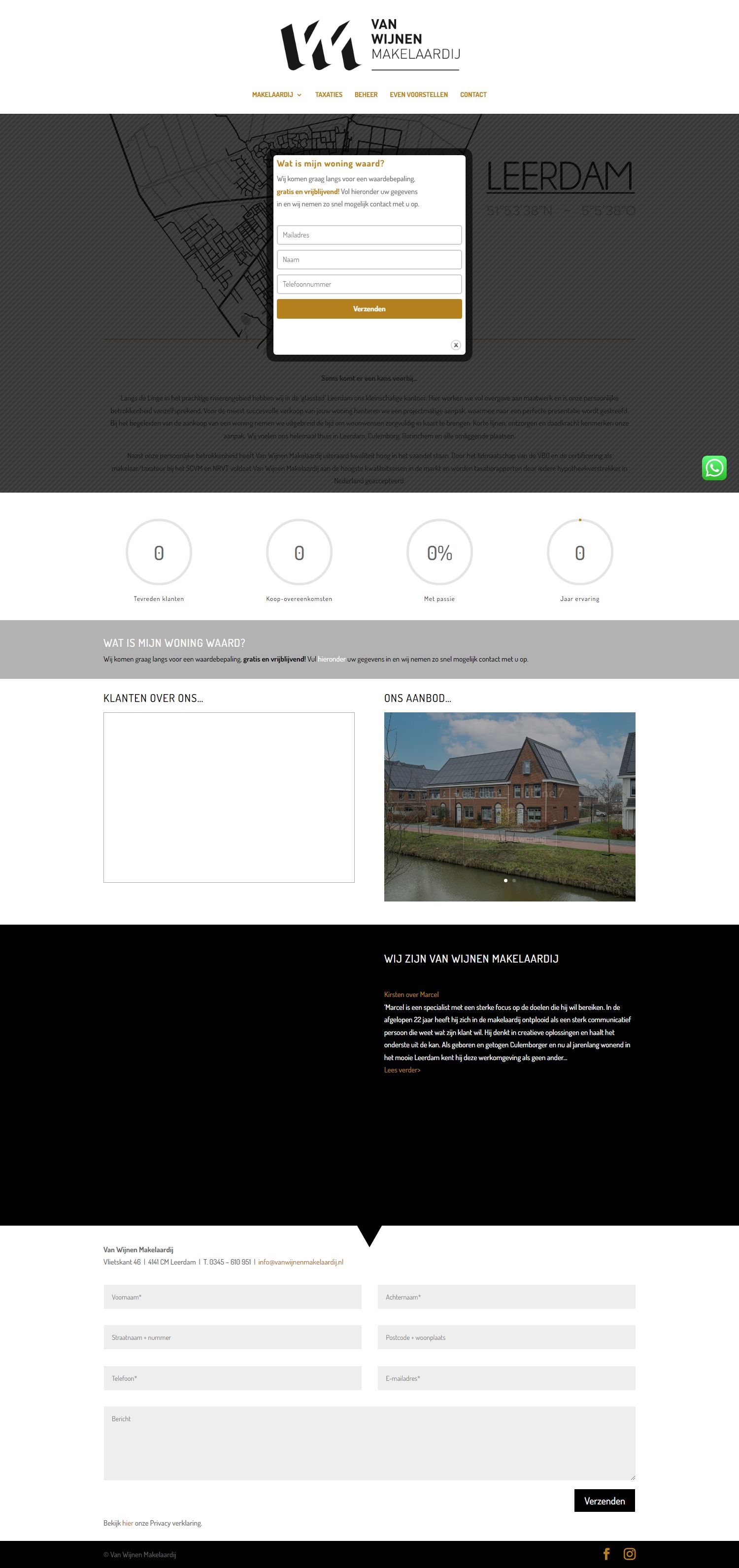The image size is (739, 1568).
Task: Open the Taxaties menu item
Action: pyautogui.click(x=329, y=95)
